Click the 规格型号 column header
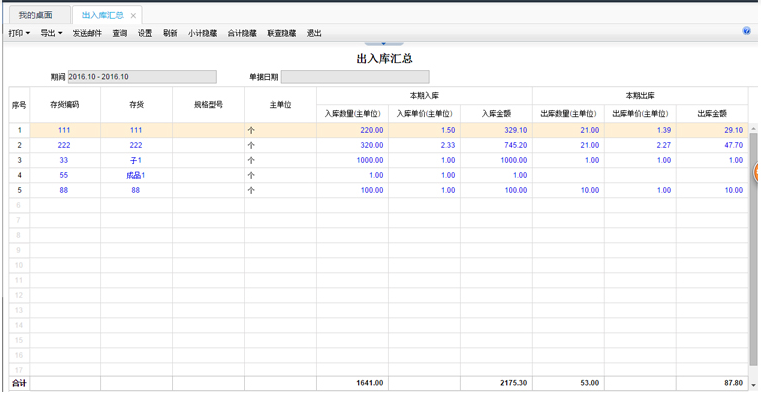 208,104
